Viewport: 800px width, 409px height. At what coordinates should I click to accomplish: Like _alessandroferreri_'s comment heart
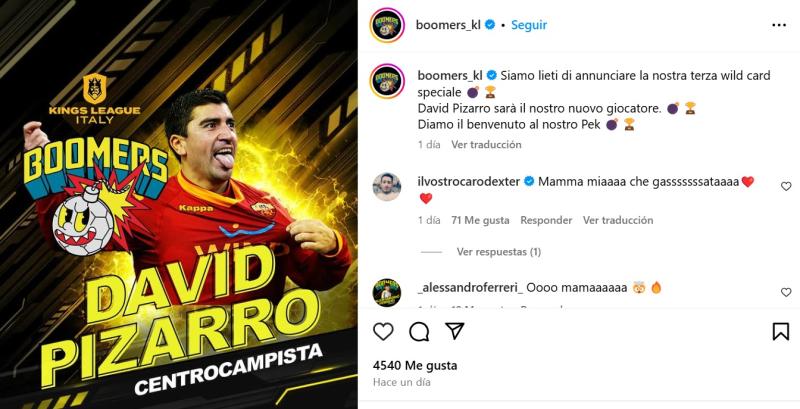786,292
